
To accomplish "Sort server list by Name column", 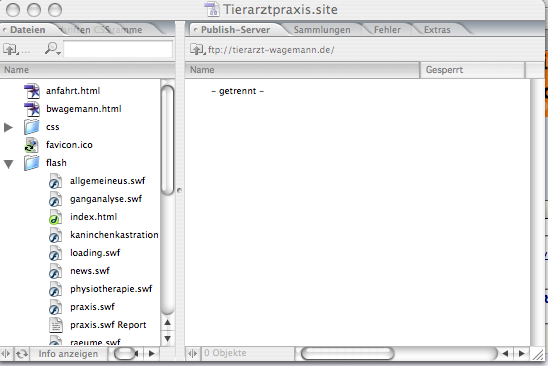I will (x=302, y=70).
